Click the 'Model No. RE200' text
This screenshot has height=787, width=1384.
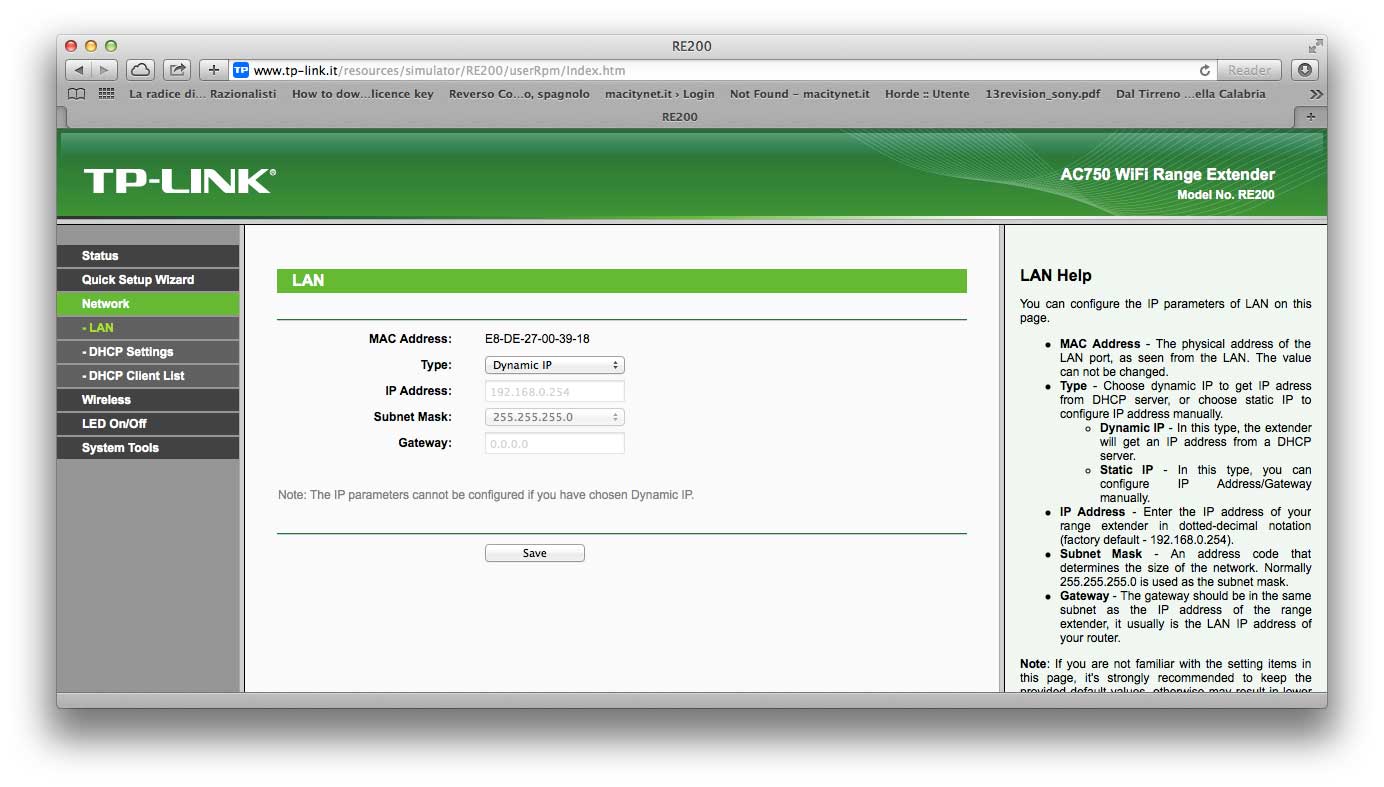[1226, 195]
